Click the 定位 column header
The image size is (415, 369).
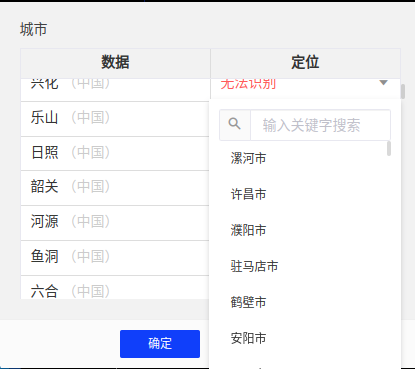coord(305,63)
